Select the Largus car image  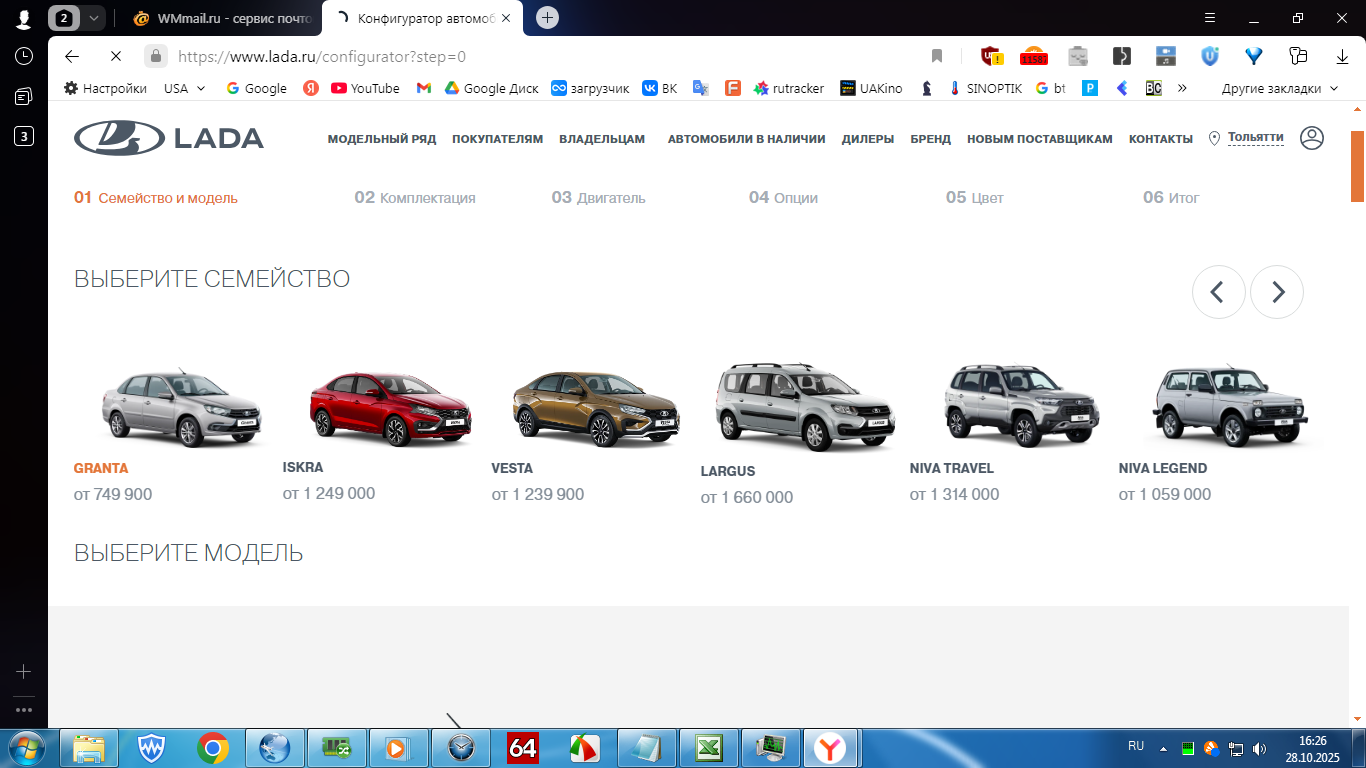(805, 407)
